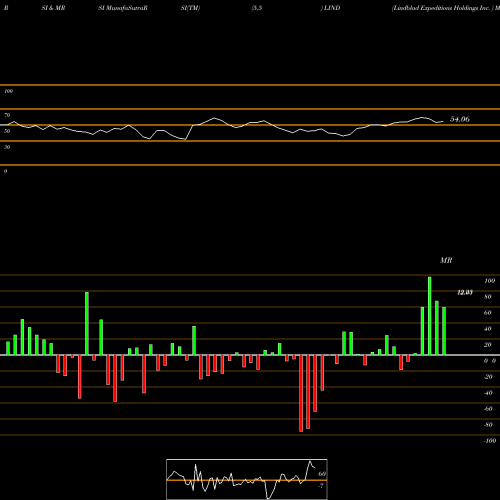Click the tallest green MR bar
This screenshot has height=500, width=500.
[x=429, y=316]
